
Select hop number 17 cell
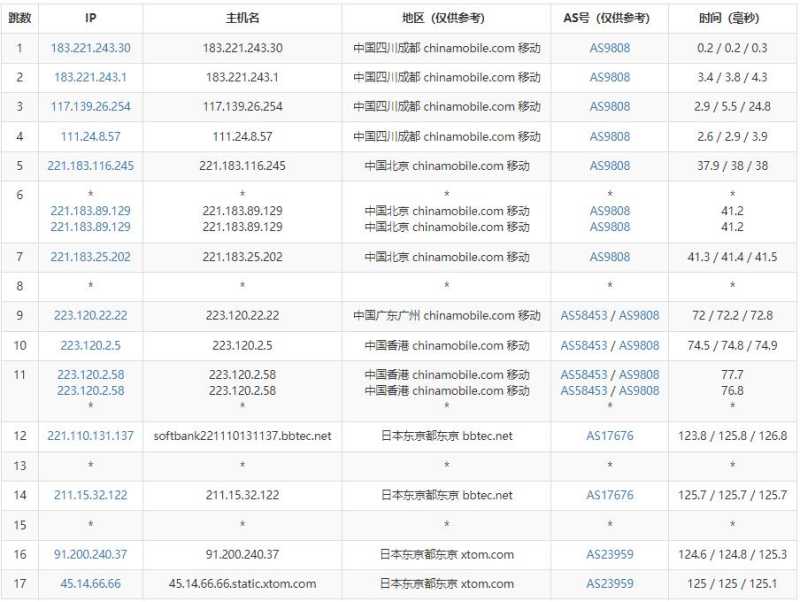[x=19, y=584]
